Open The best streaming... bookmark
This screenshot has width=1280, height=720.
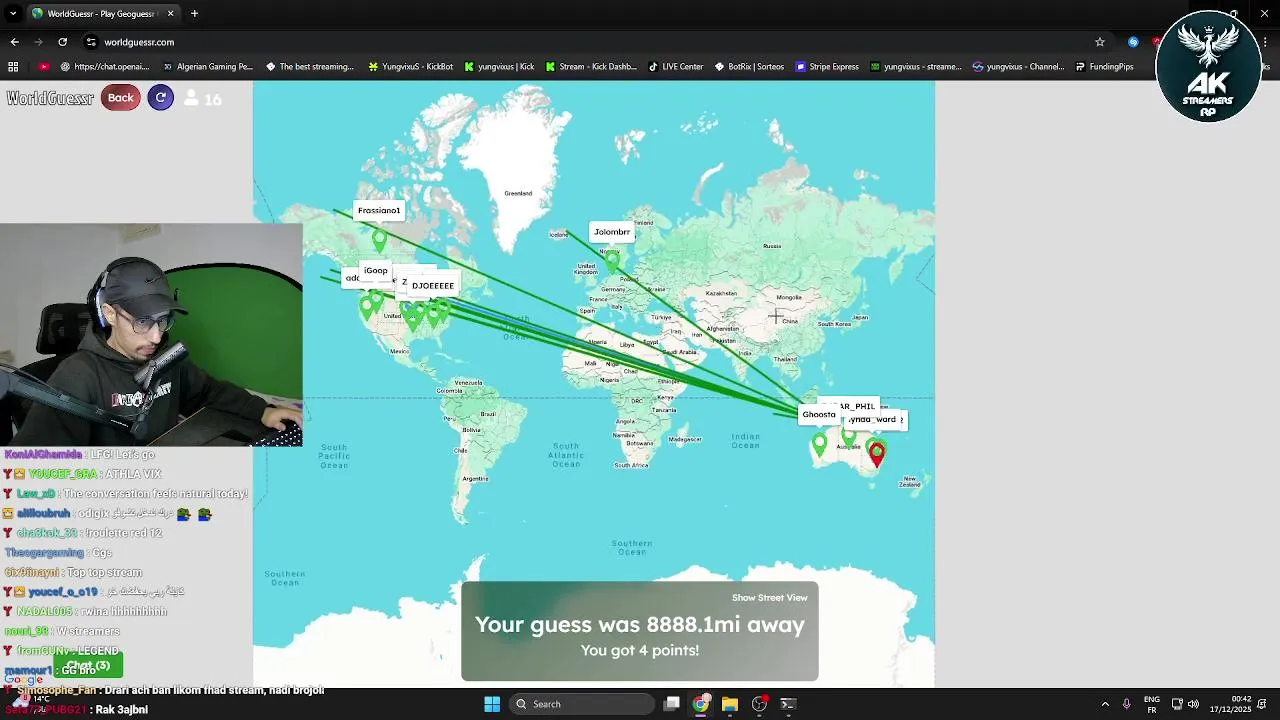(x=309, y=67)
